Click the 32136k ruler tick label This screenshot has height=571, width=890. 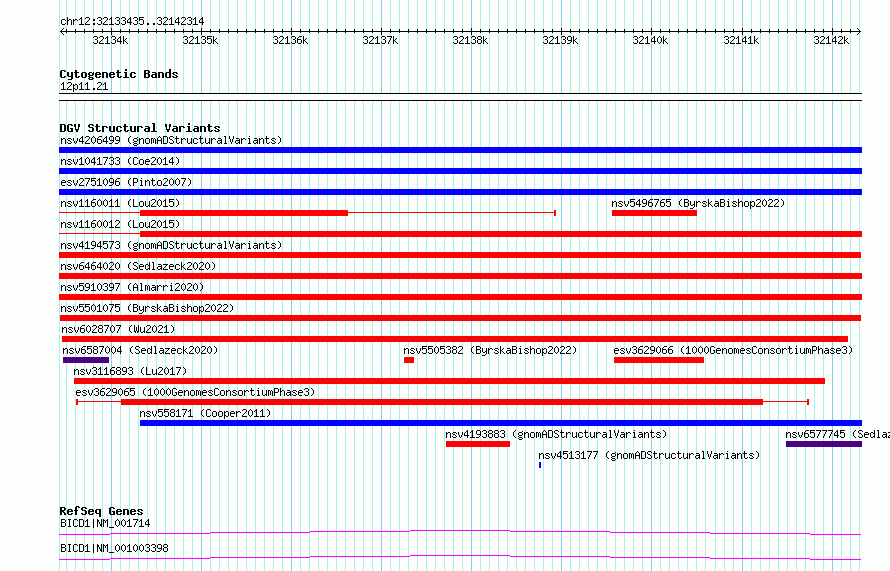[290, 40]
